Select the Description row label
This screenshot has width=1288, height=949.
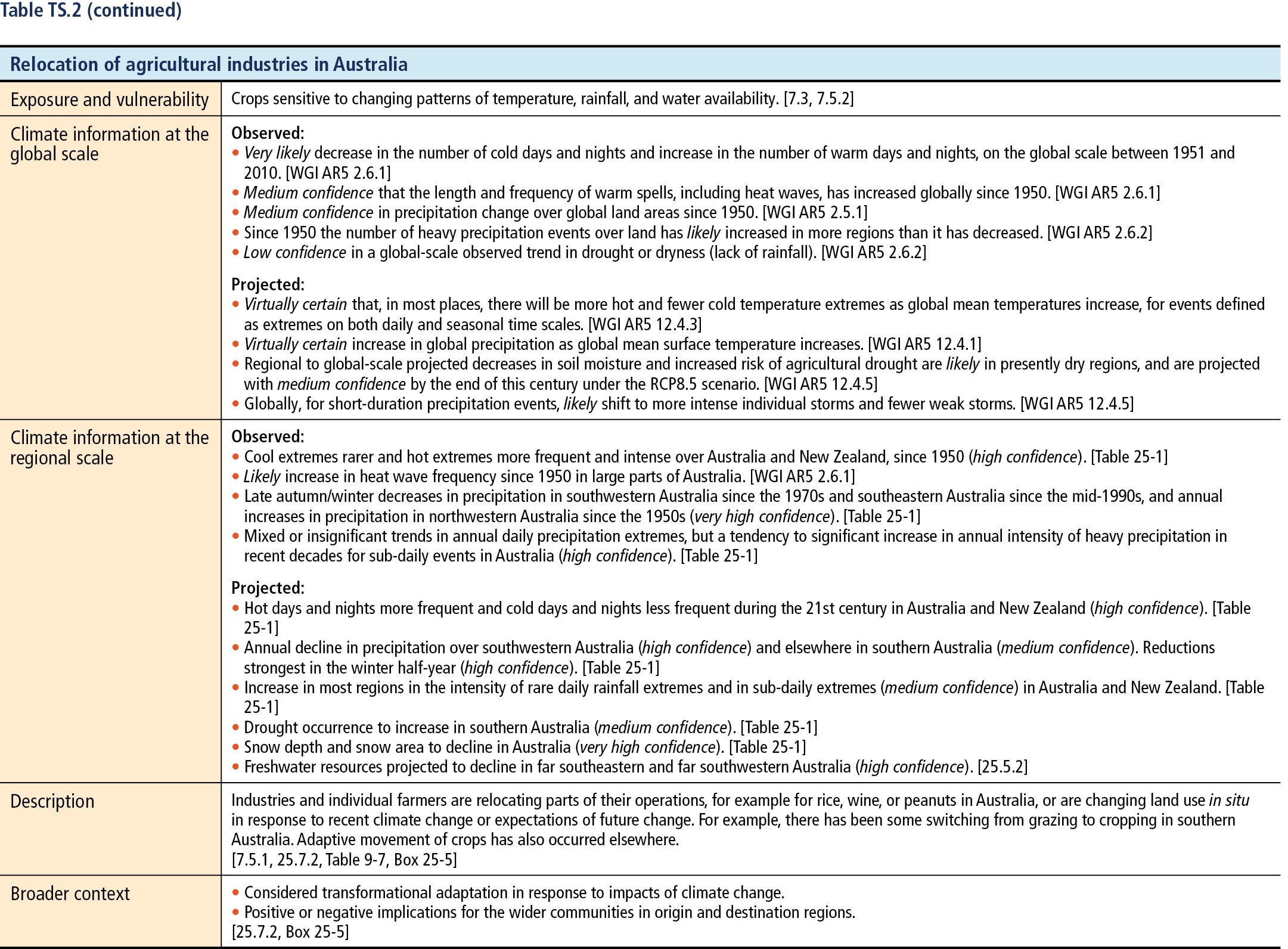52,801
